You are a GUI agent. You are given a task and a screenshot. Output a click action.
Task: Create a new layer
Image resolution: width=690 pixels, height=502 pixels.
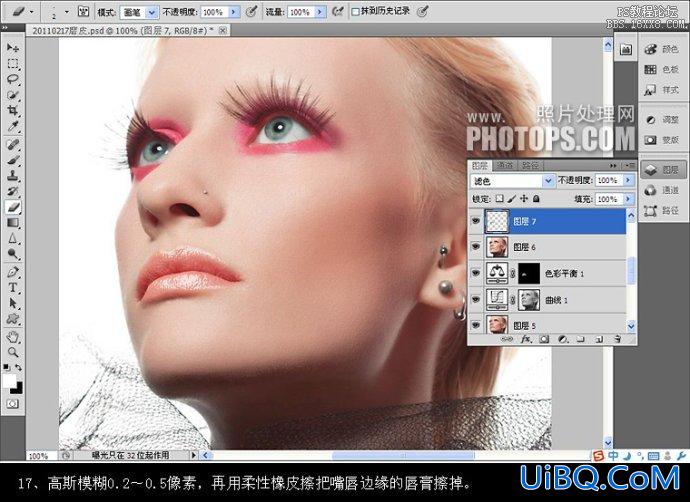click(599, 339)
